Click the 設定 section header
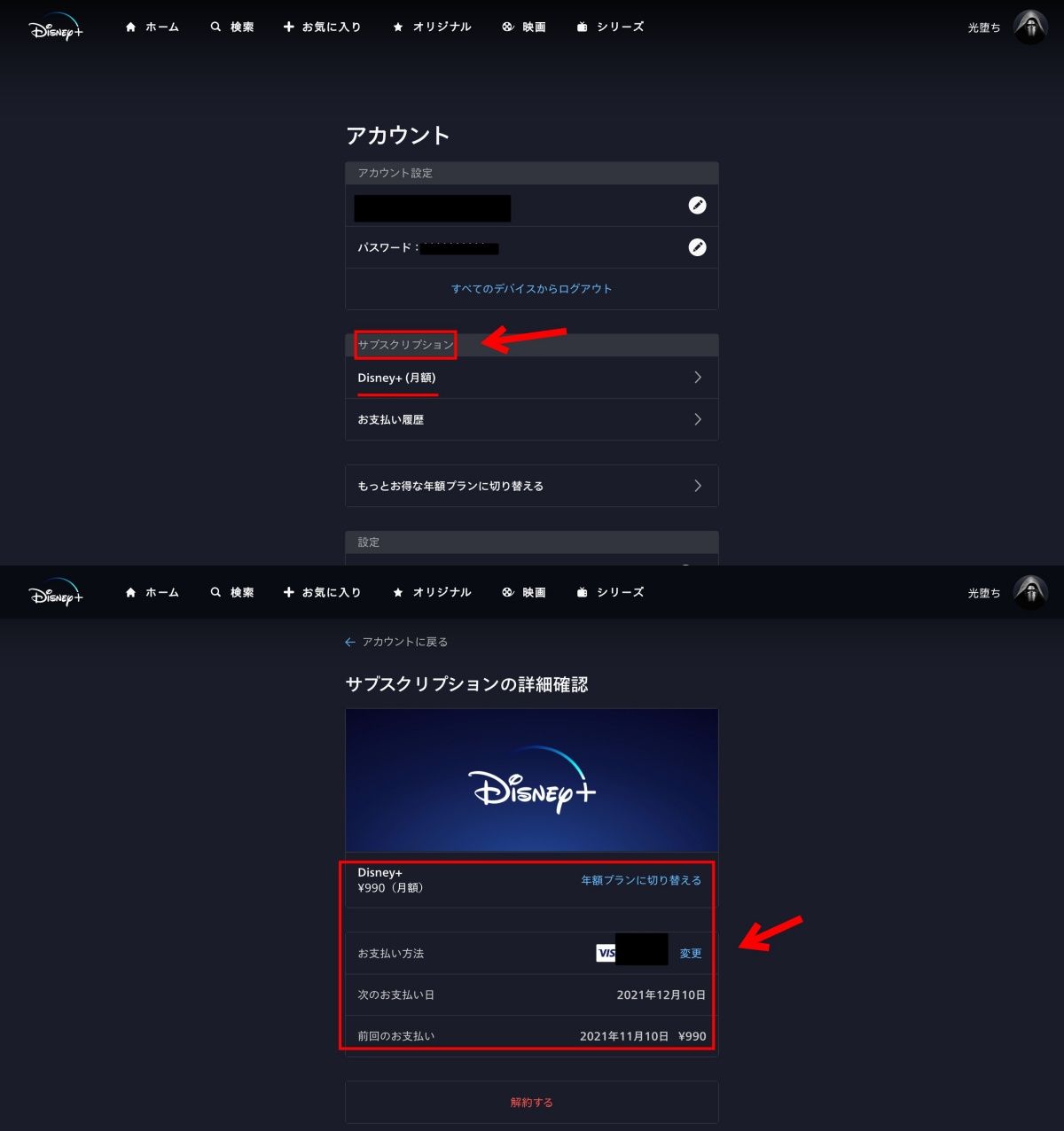 coord(532,542)
